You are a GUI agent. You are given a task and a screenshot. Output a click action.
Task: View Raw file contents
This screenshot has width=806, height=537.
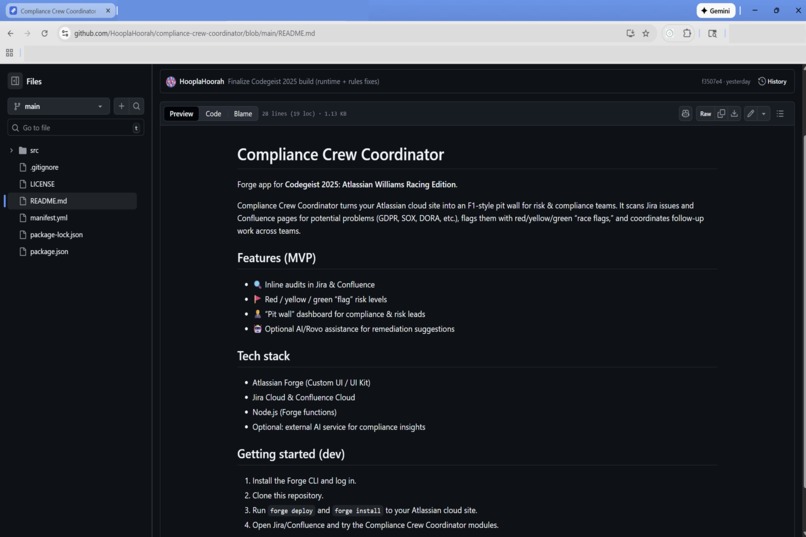pyautogui.click(x=705, y=114)
